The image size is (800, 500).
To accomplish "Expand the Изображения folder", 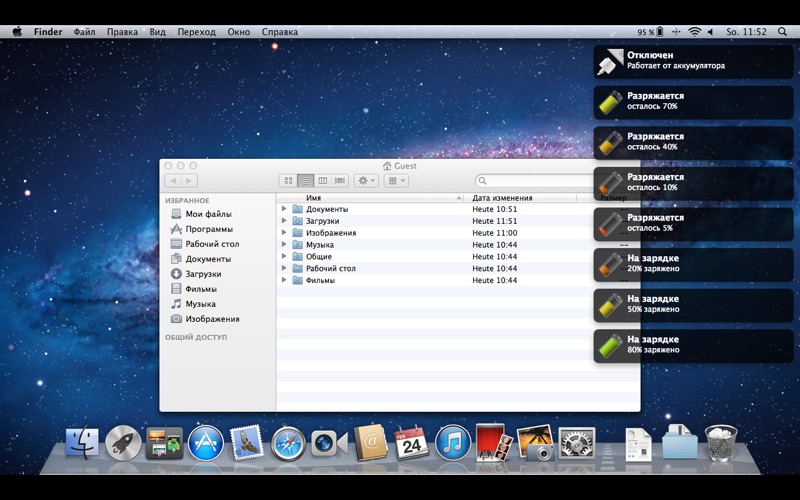I will 284,232.
